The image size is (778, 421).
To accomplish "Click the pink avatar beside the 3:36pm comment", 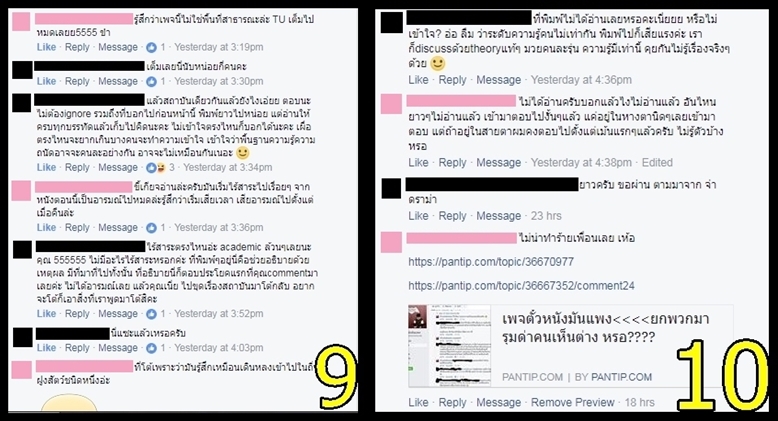I will (x=21, y=191).
